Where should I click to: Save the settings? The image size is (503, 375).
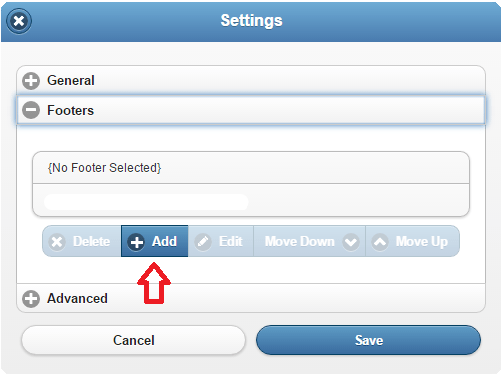369,340
